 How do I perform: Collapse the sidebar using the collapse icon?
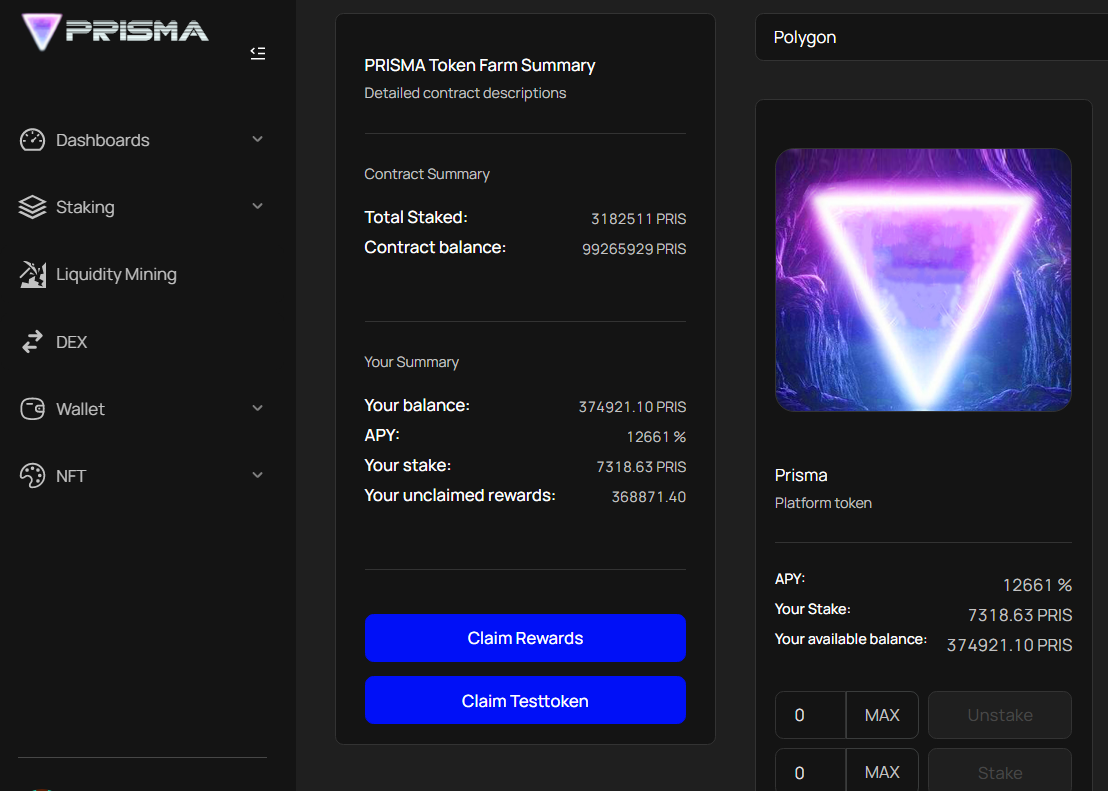tap(258, 53)
